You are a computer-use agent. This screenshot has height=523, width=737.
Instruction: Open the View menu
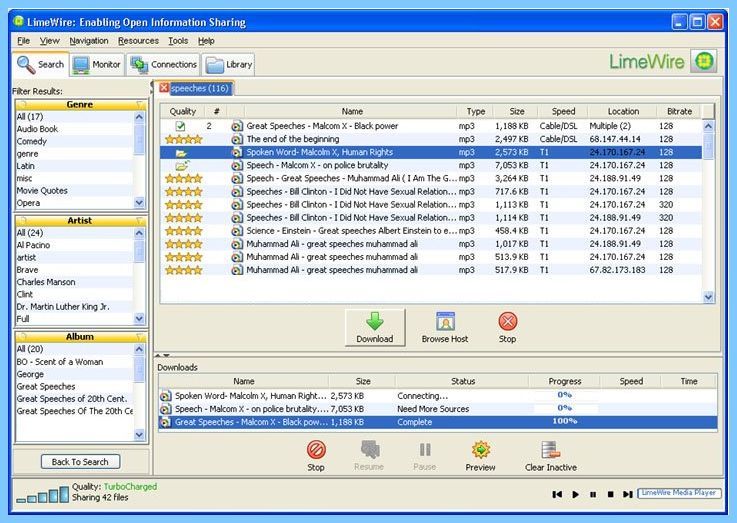49,41
